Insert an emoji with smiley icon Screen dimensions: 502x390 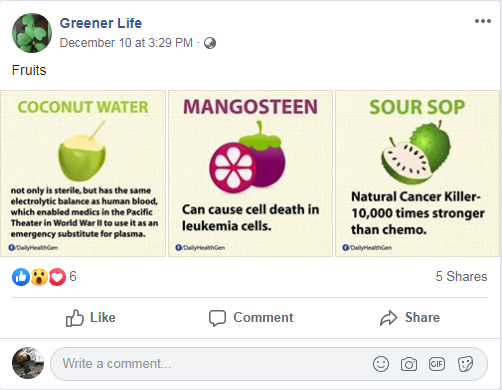coord(381,364)
